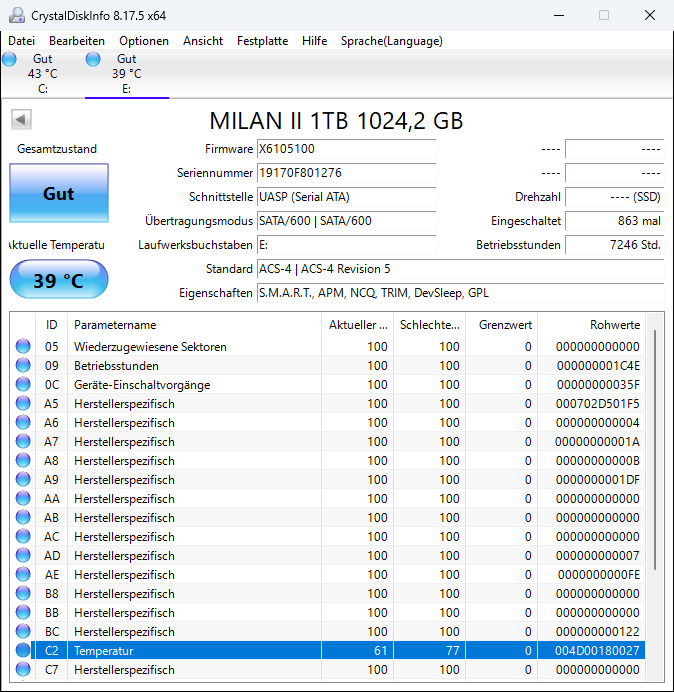Viewport: 674px width, 692px height.
Task: Click the Rohwerte column header
Action: [591, 325]
